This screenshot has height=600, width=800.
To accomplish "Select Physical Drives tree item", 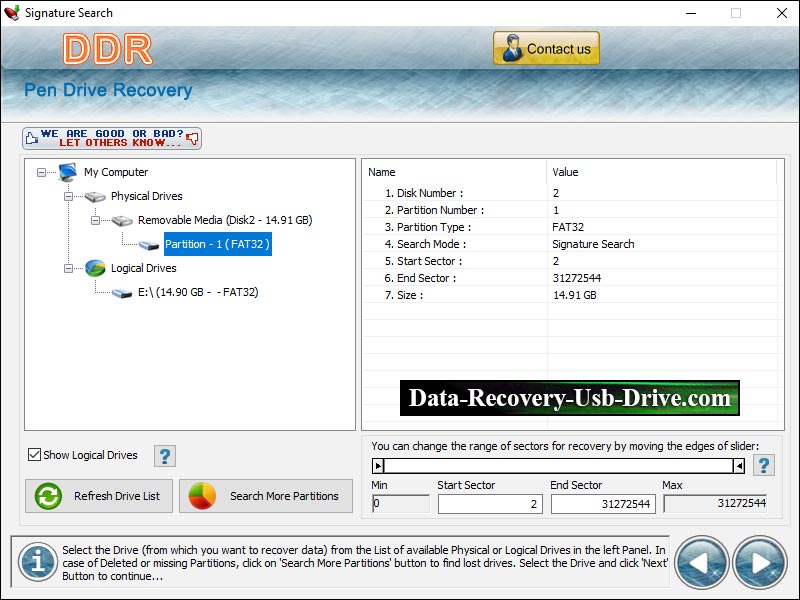I will (146, 196).
